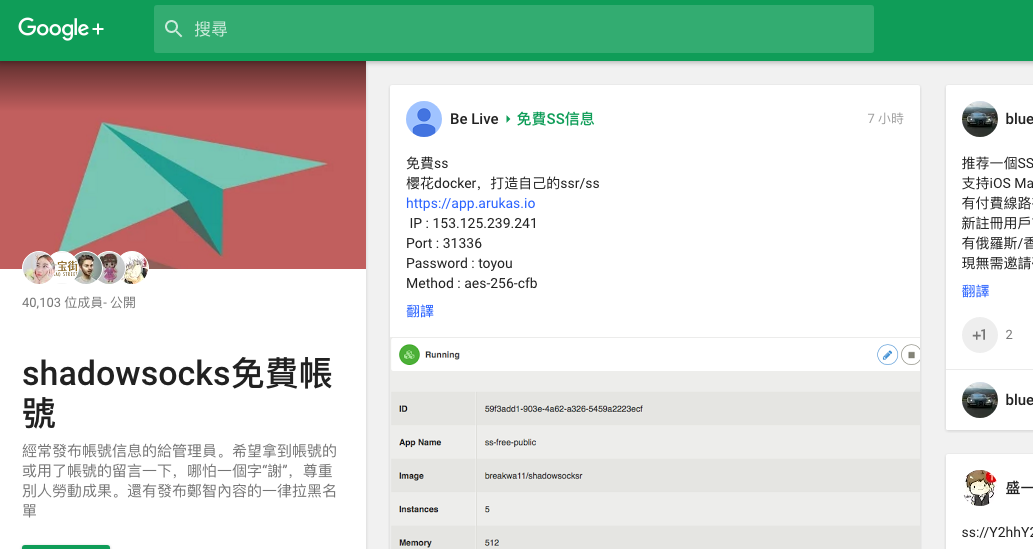Click the ss-free-public App Name value
Screen dimensions: 1033x549
coord(511,442)
